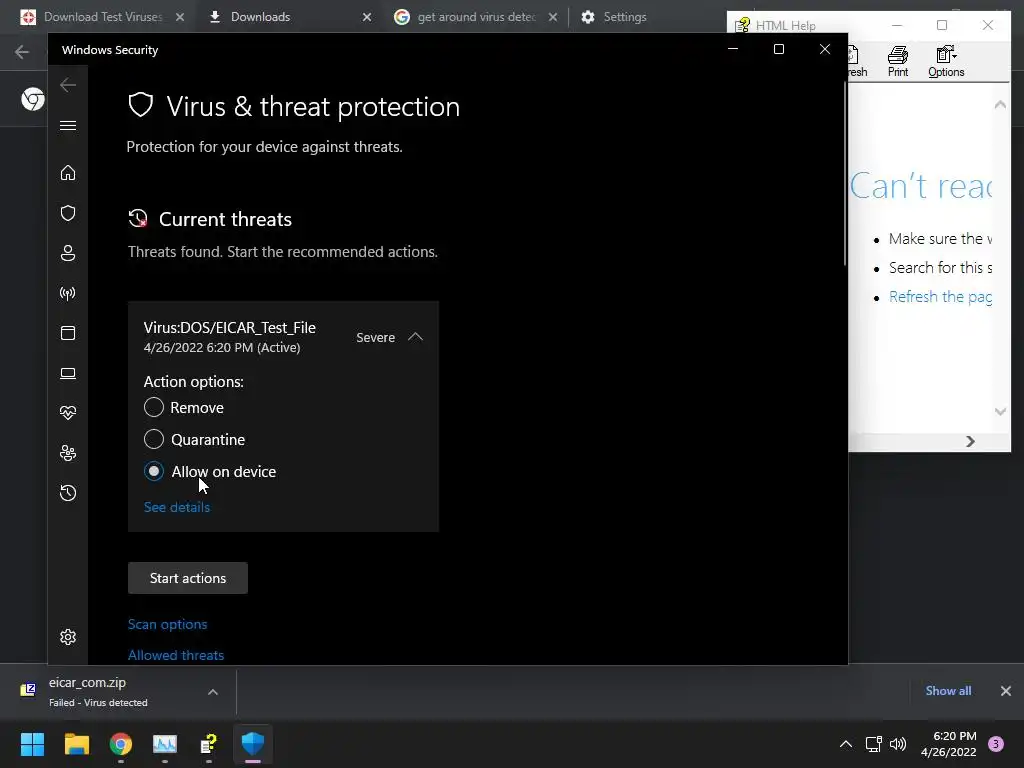The width and height of the screenshot is (1024, 768).
Task: Open Scan options link
Action: point(167,624)
